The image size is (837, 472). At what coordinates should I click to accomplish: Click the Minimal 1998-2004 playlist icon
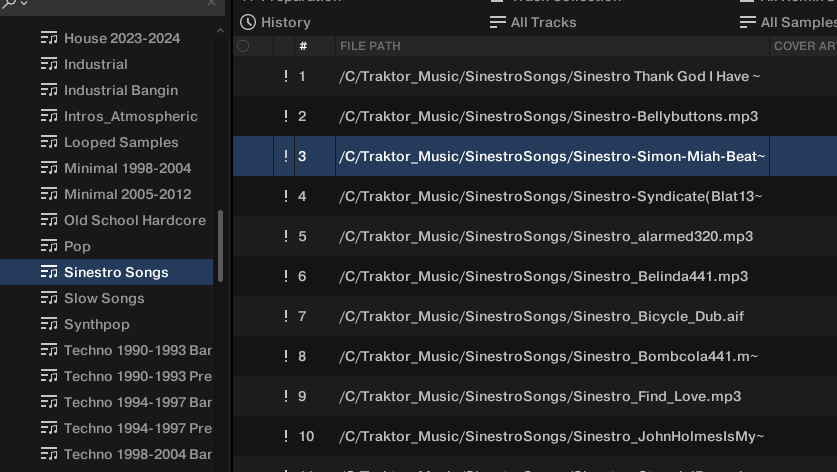(49, 168)
